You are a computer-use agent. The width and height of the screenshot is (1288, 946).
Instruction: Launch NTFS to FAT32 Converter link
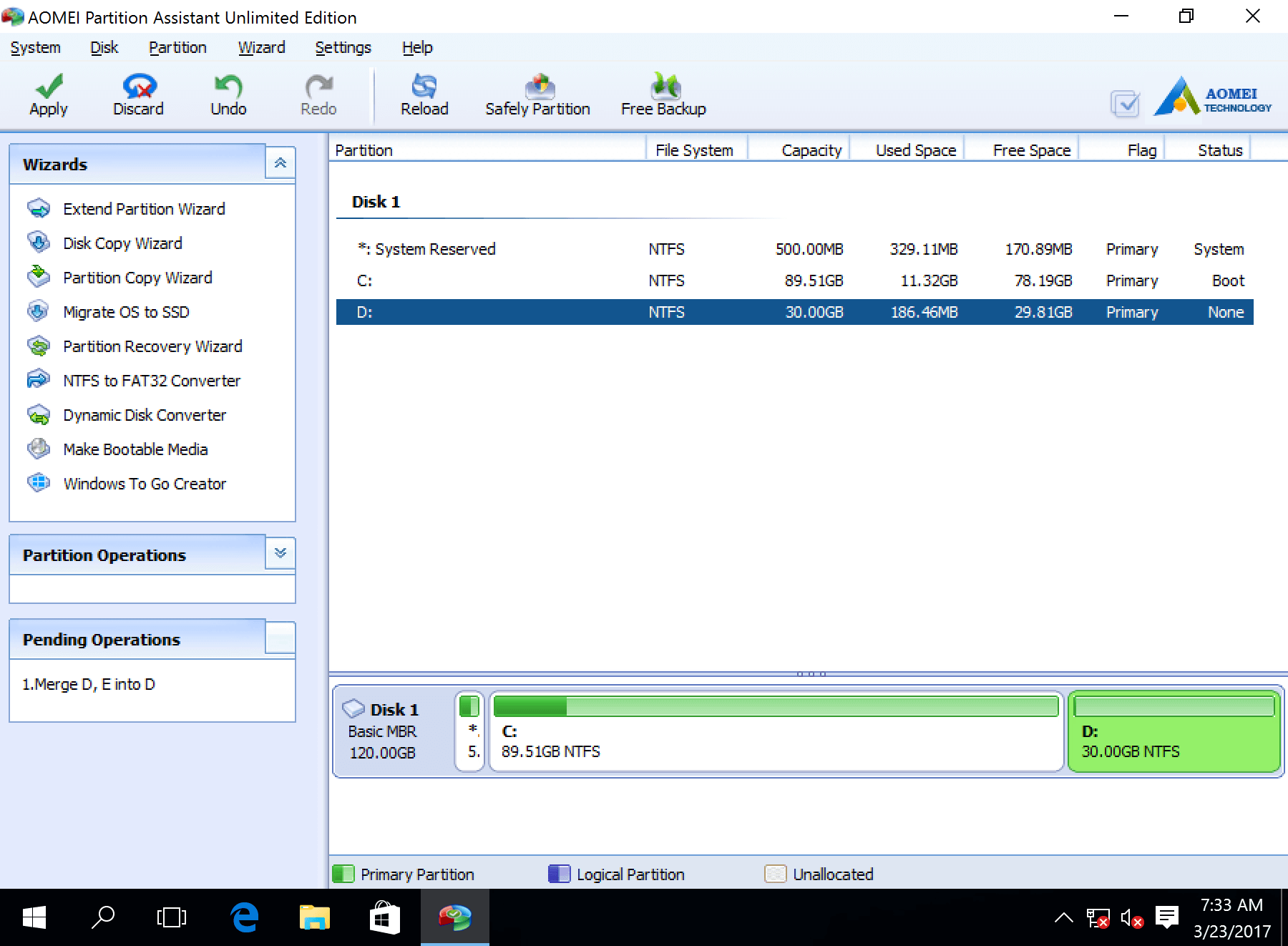(152, 381)
